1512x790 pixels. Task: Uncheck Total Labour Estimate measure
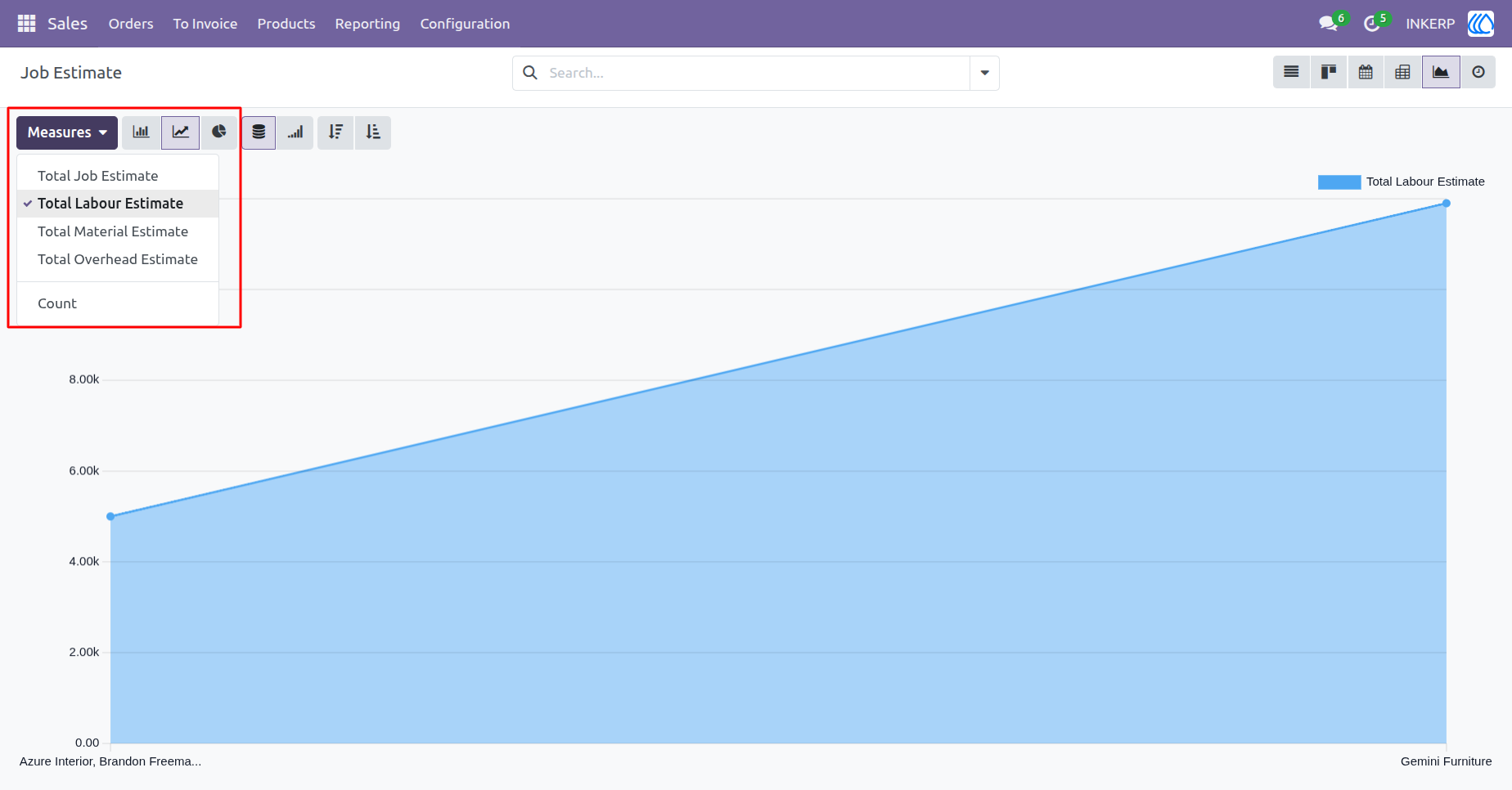pyautogui.click(x=118, y=204)
